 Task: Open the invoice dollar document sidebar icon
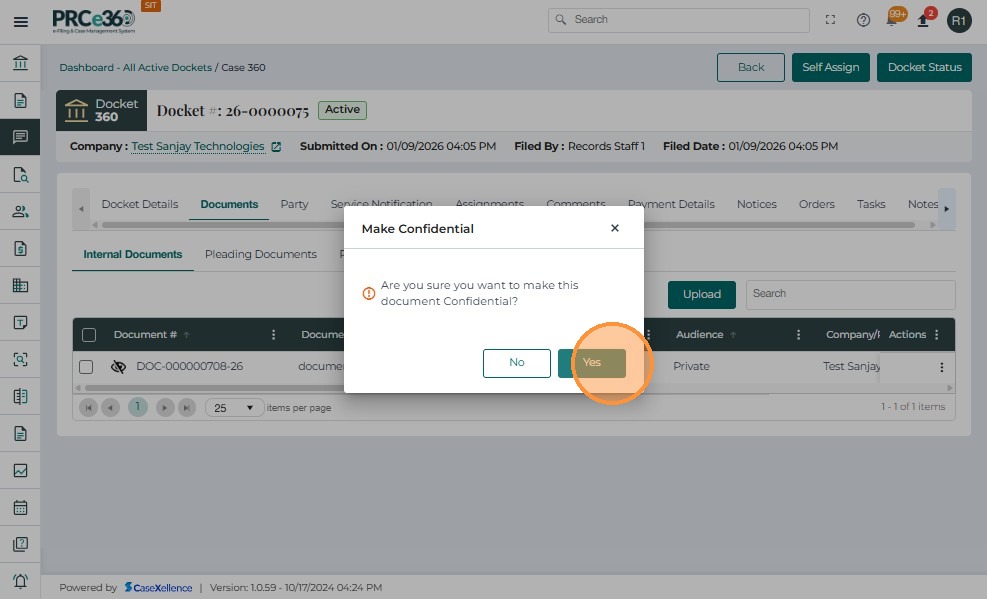[20, 249]
